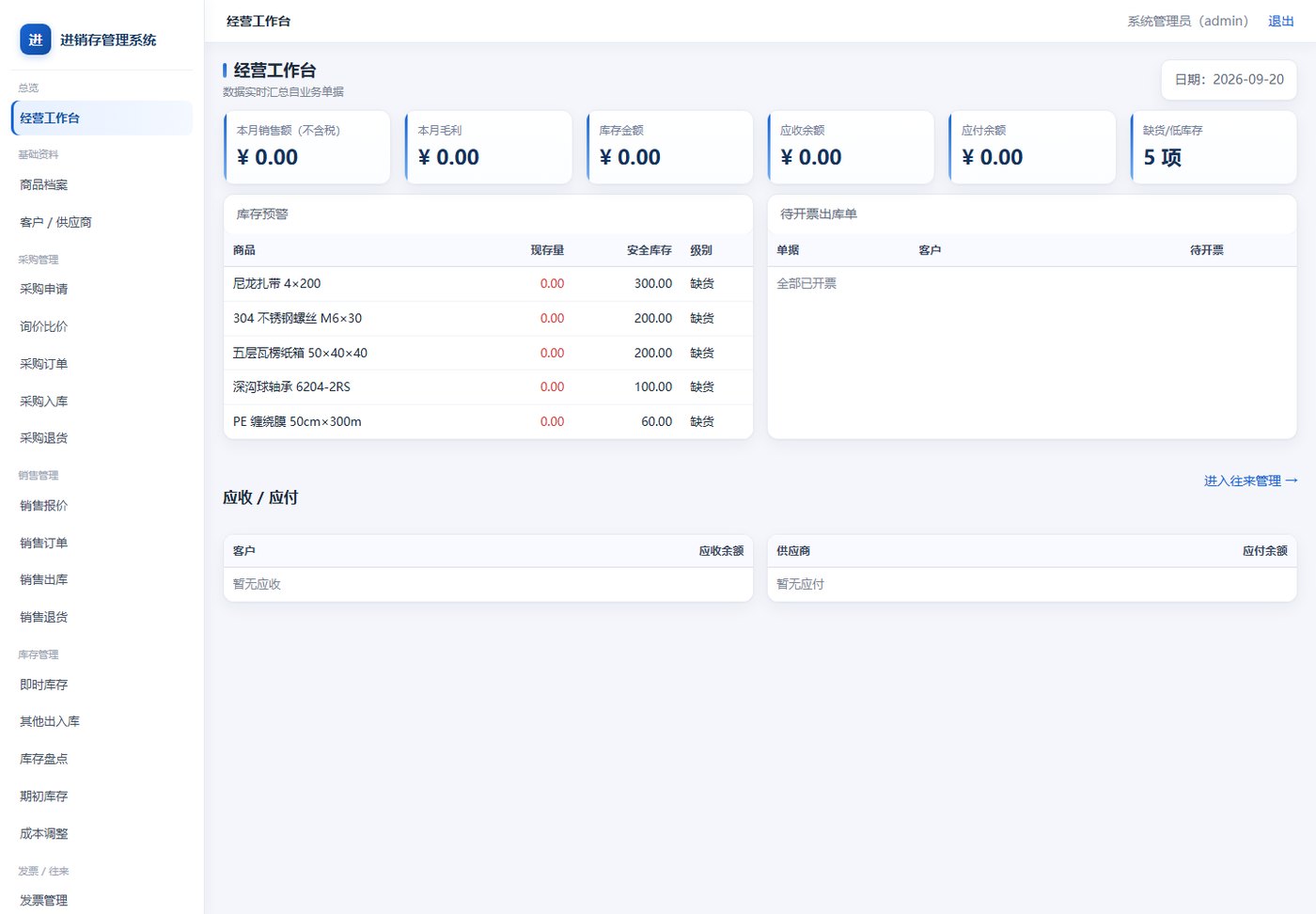The image size is (1316, 914).
Task: Click PE 缠绕膜 50cm×300m in the list
Action: point(488,422)
